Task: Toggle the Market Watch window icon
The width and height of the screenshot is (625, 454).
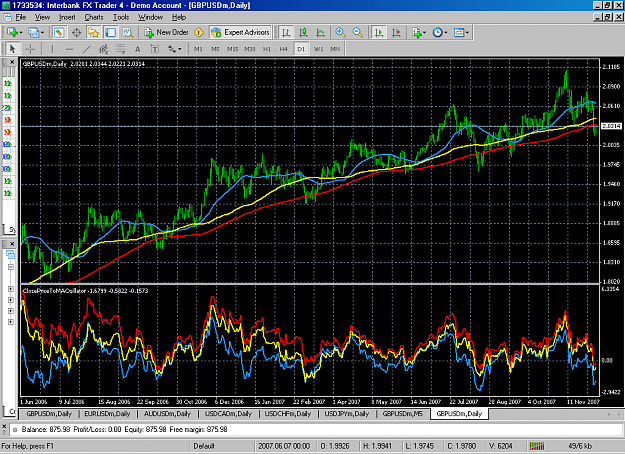Action: point(59,33)
